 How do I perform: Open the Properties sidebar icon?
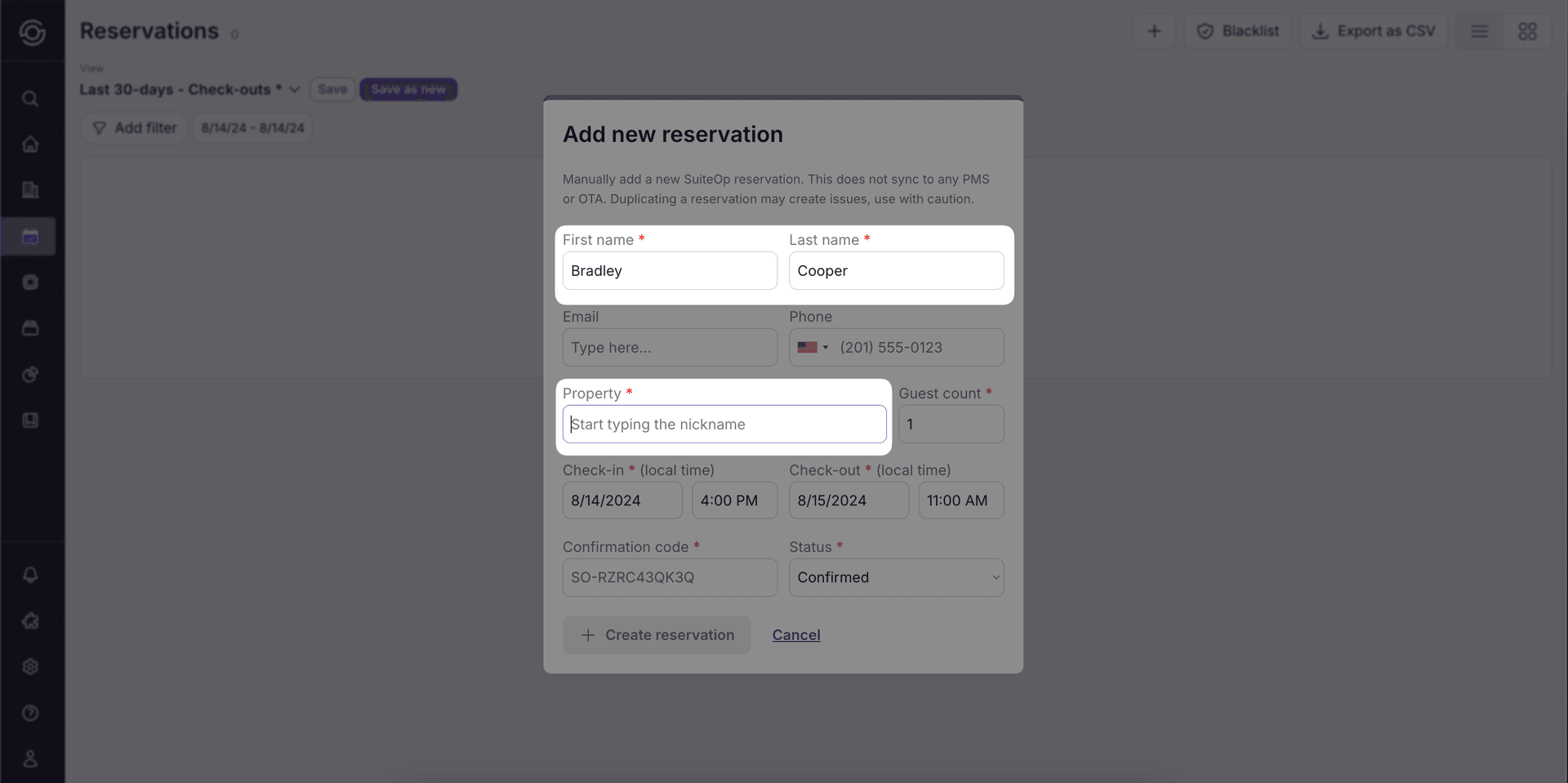pos(30,189)
